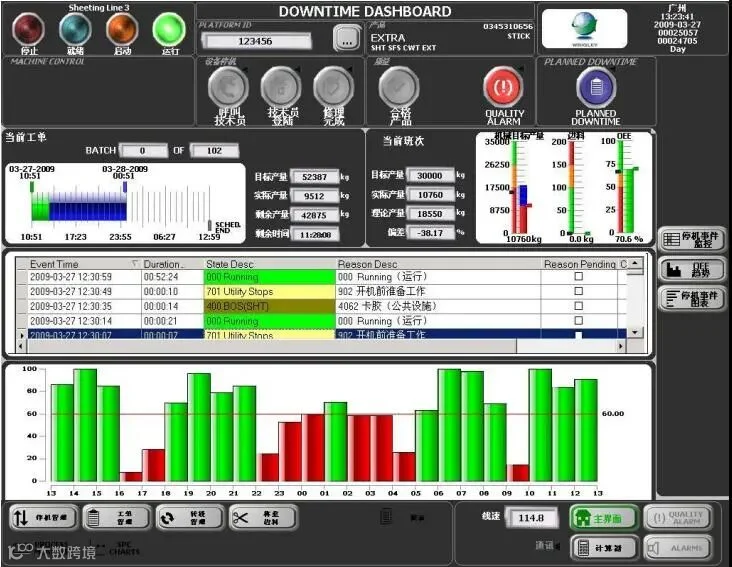Click the Reason Pending column header
Viewport: 732px width, 567px height.
[x=579, y=264]
